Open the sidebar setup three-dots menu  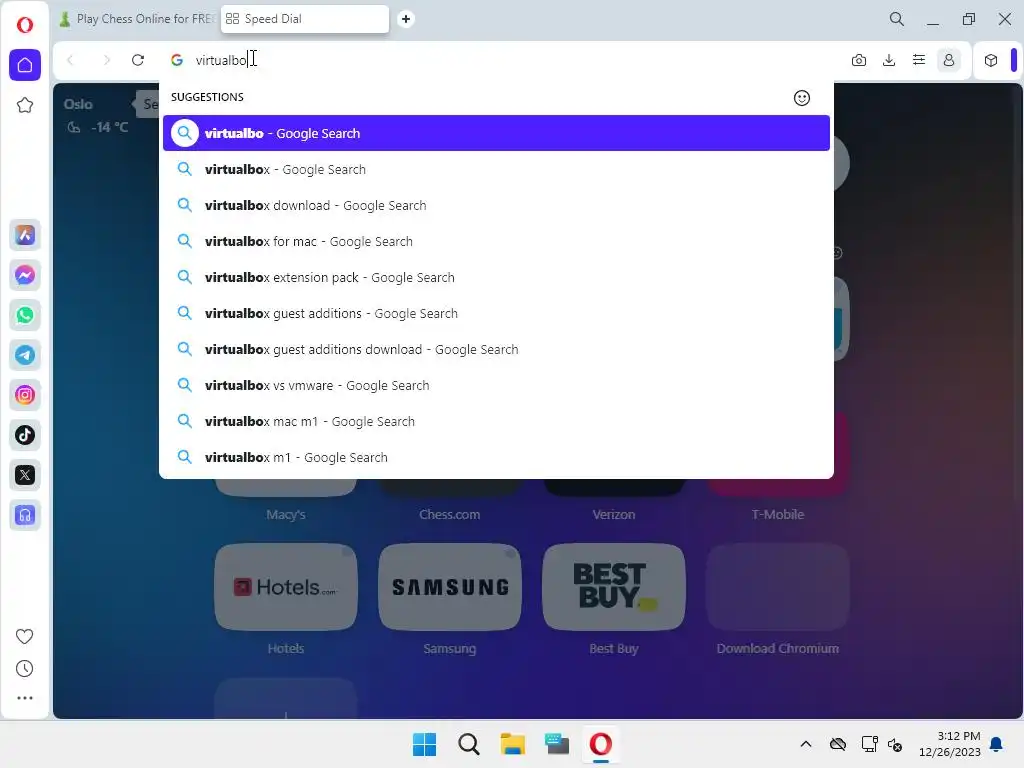tap(25, 698)
